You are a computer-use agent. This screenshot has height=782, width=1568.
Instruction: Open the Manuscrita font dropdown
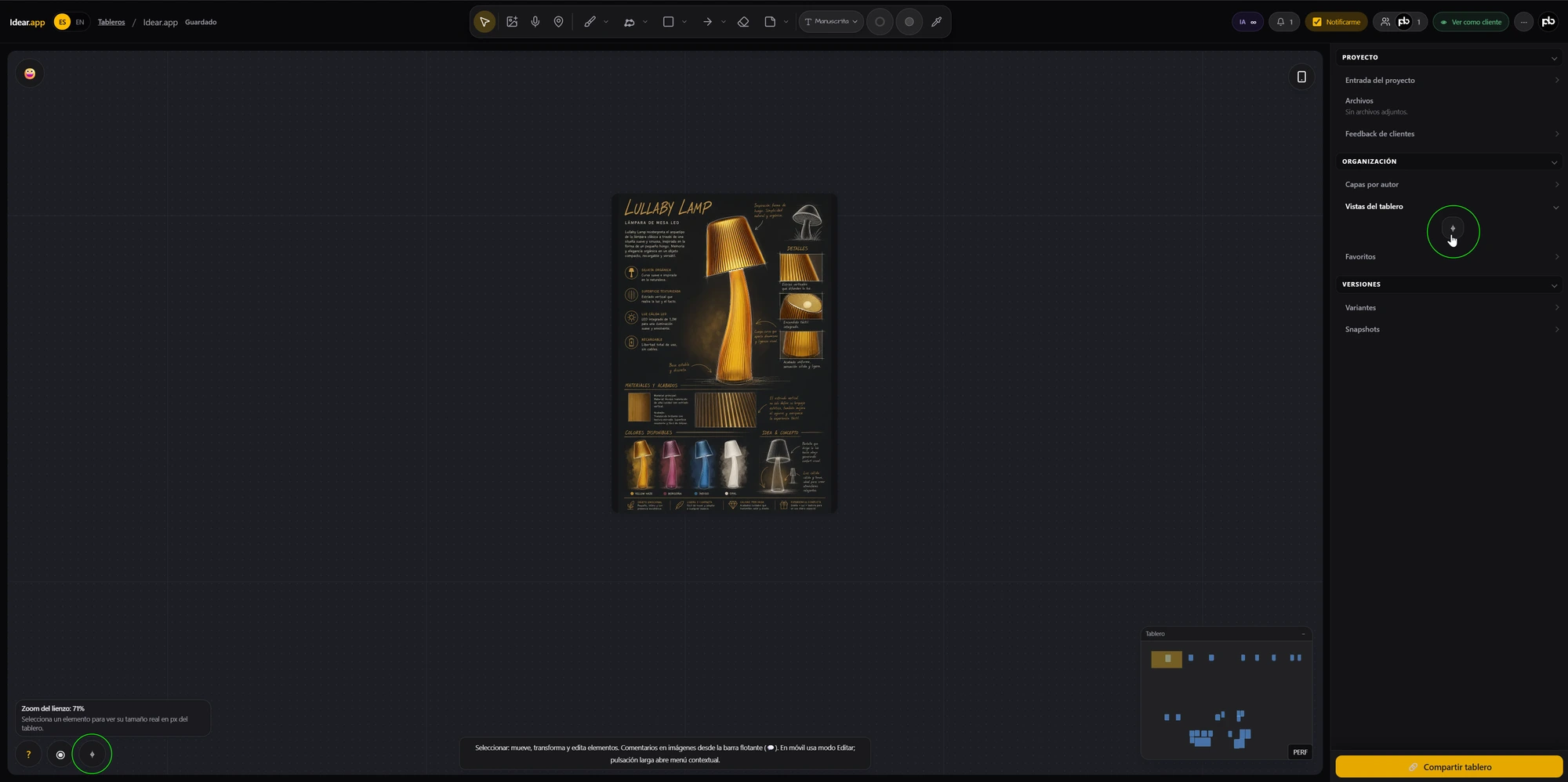[831, 22]
